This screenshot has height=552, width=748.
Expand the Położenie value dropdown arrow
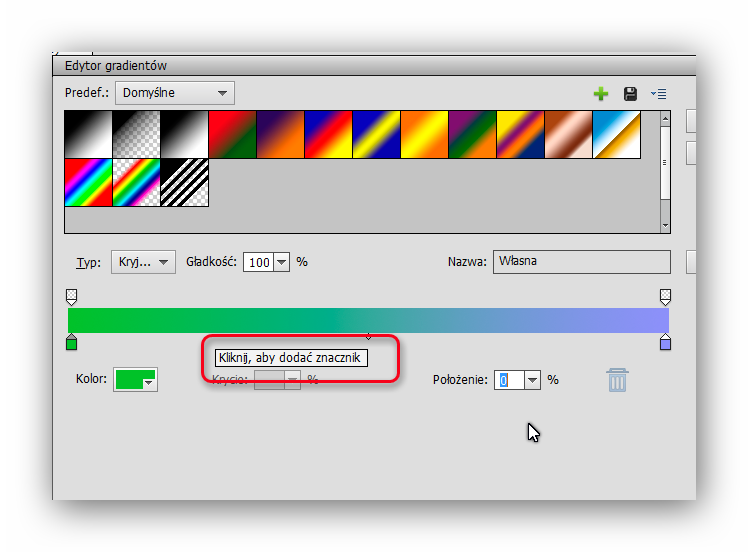pos(532,380)
